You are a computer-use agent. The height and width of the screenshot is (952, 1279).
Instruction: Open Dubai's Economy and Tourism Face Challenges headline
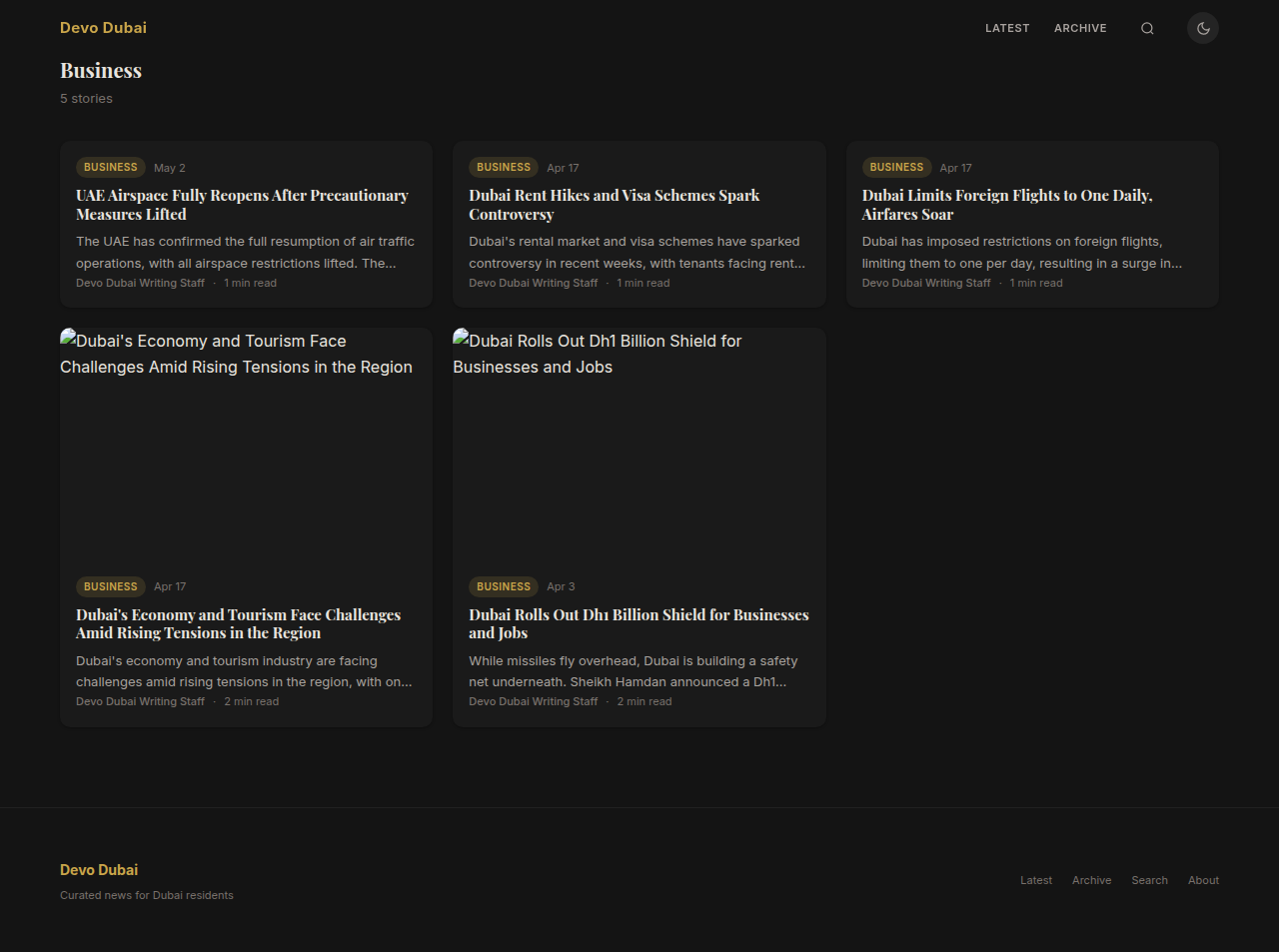click(239, 623)
